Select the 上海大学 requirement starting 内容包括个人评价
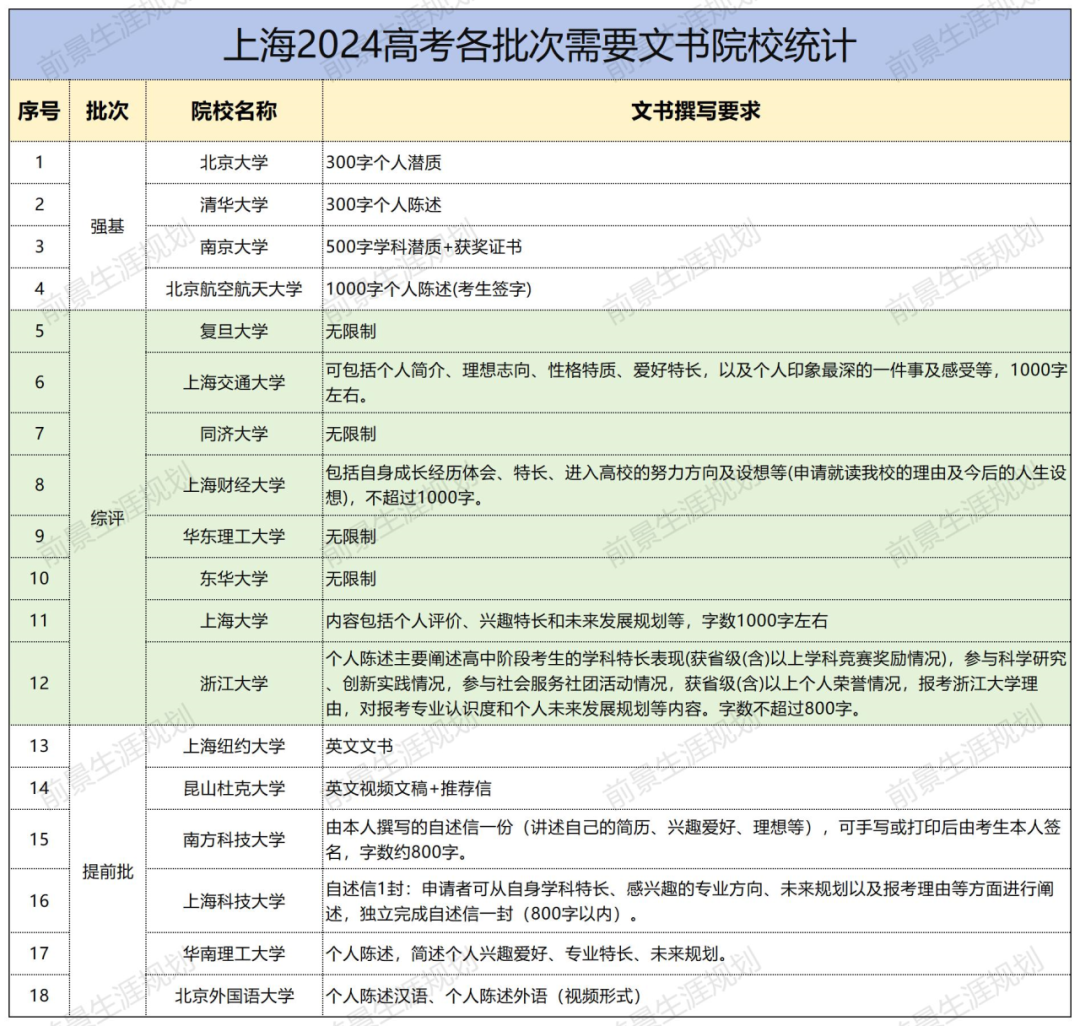 [577, 620]
